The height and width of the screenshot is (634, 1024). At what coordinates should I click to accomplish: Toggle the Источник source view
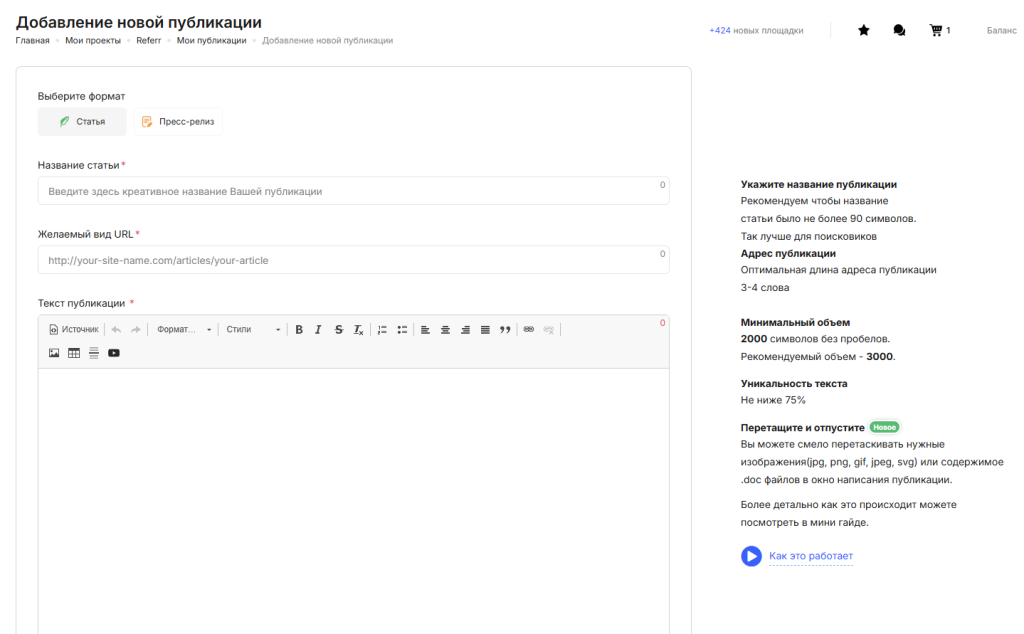point(74,329)
